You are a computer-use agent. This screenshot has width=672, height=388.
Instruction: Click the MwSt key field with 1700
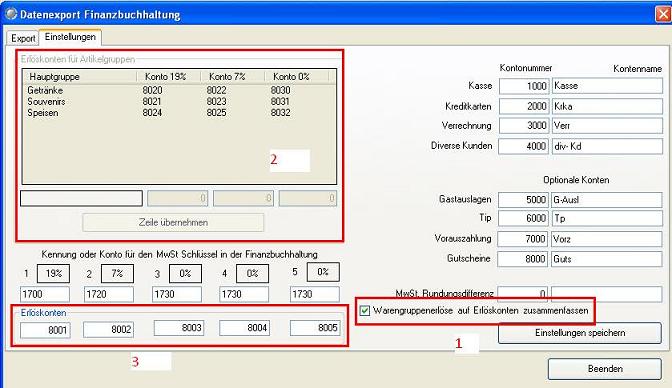[x=45, y=294]
